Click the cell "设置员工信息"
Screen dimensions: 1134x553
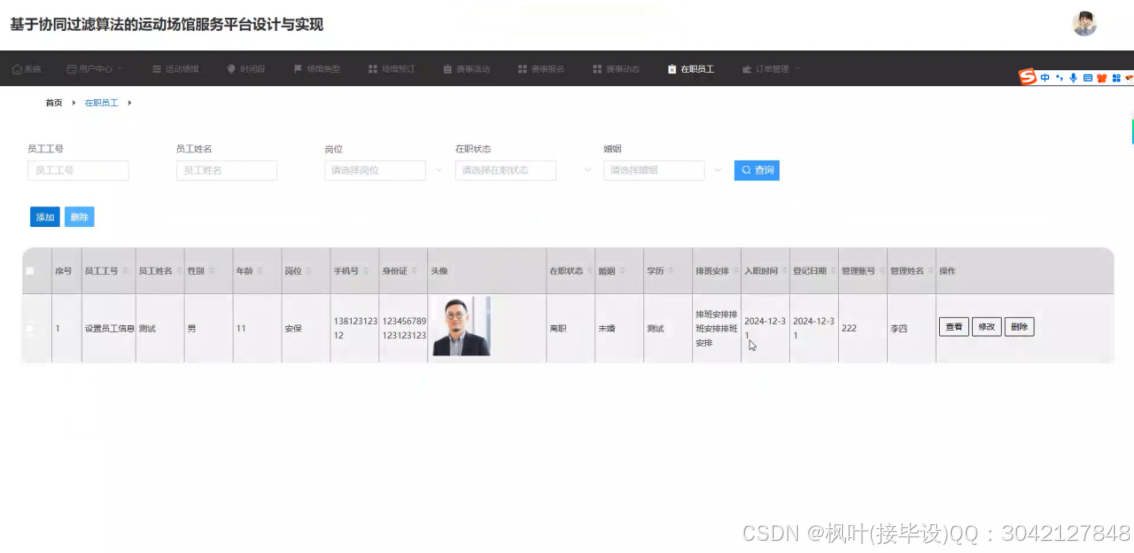pos(109,328)
